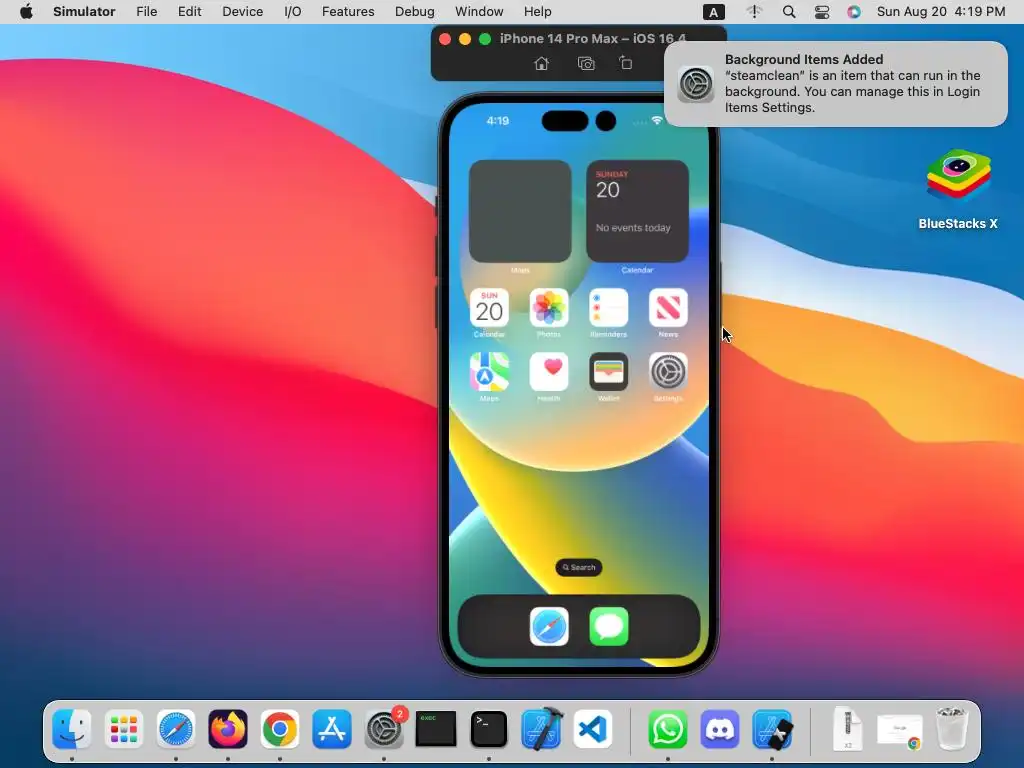Open the File menu
The width and height of the screenshot is (1024, 768).
pyautogui.click(x=146, y=12)
